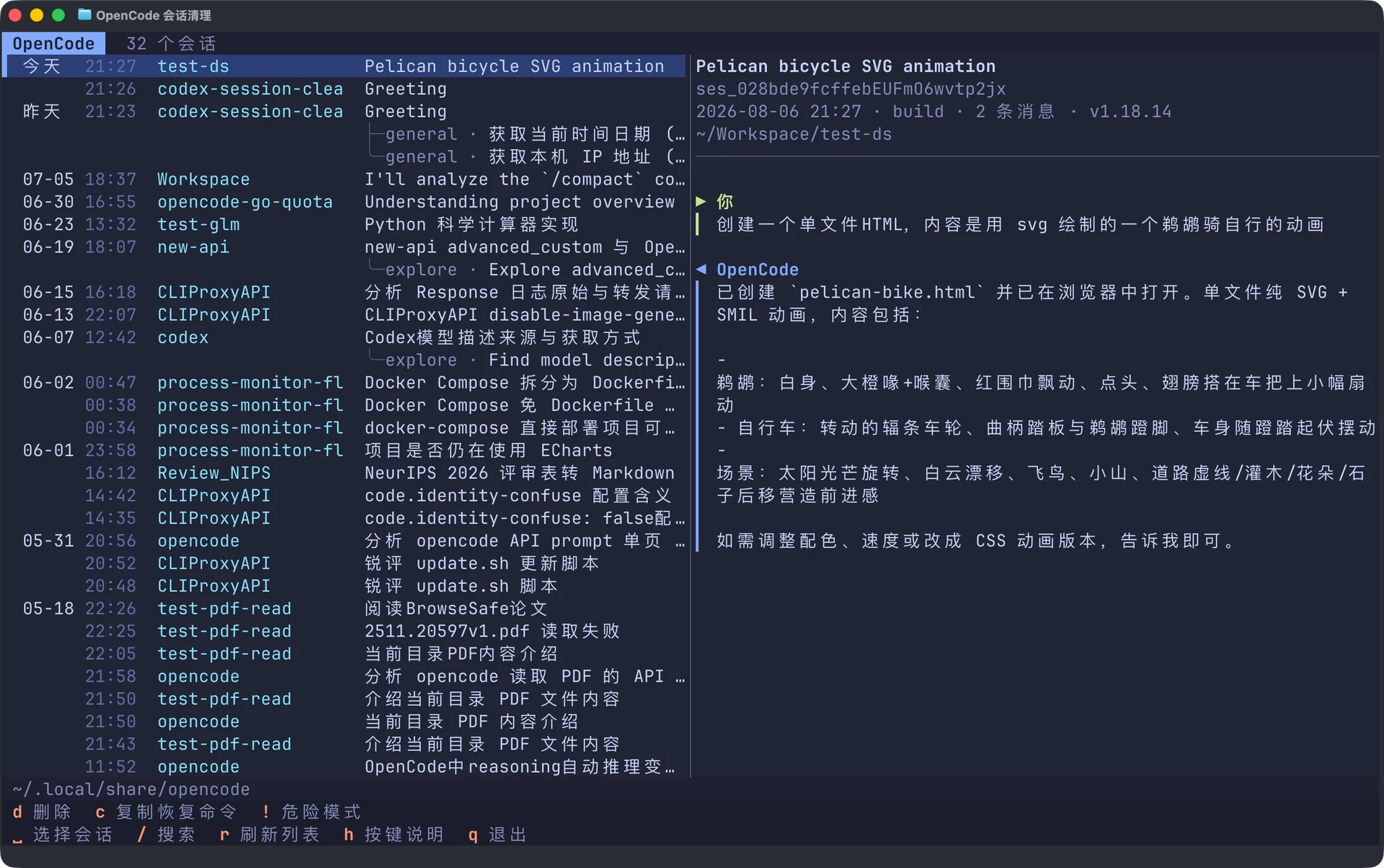1384x868 pixels.
Task: Select the codex session from 06-07
Action: click(345, 337)
